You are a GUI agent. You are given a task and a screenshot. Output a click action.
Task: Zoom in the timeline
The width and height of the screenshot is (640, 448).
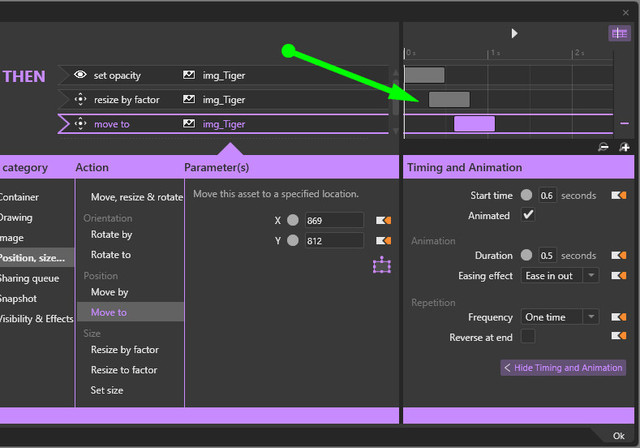tap(624, 147)
